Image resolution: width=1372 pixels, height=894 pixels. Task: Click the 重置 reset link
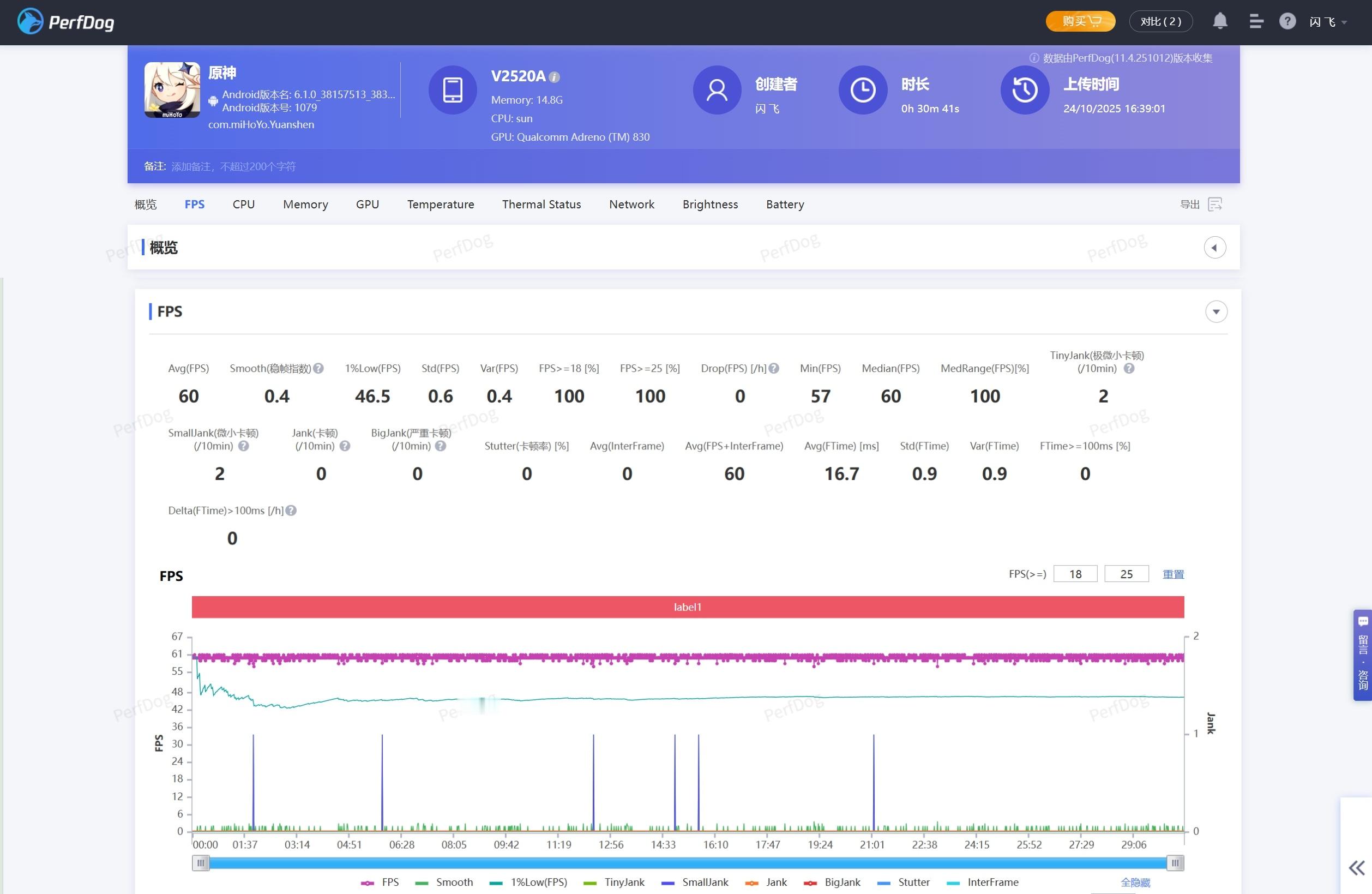click(x=1173, y=574)
